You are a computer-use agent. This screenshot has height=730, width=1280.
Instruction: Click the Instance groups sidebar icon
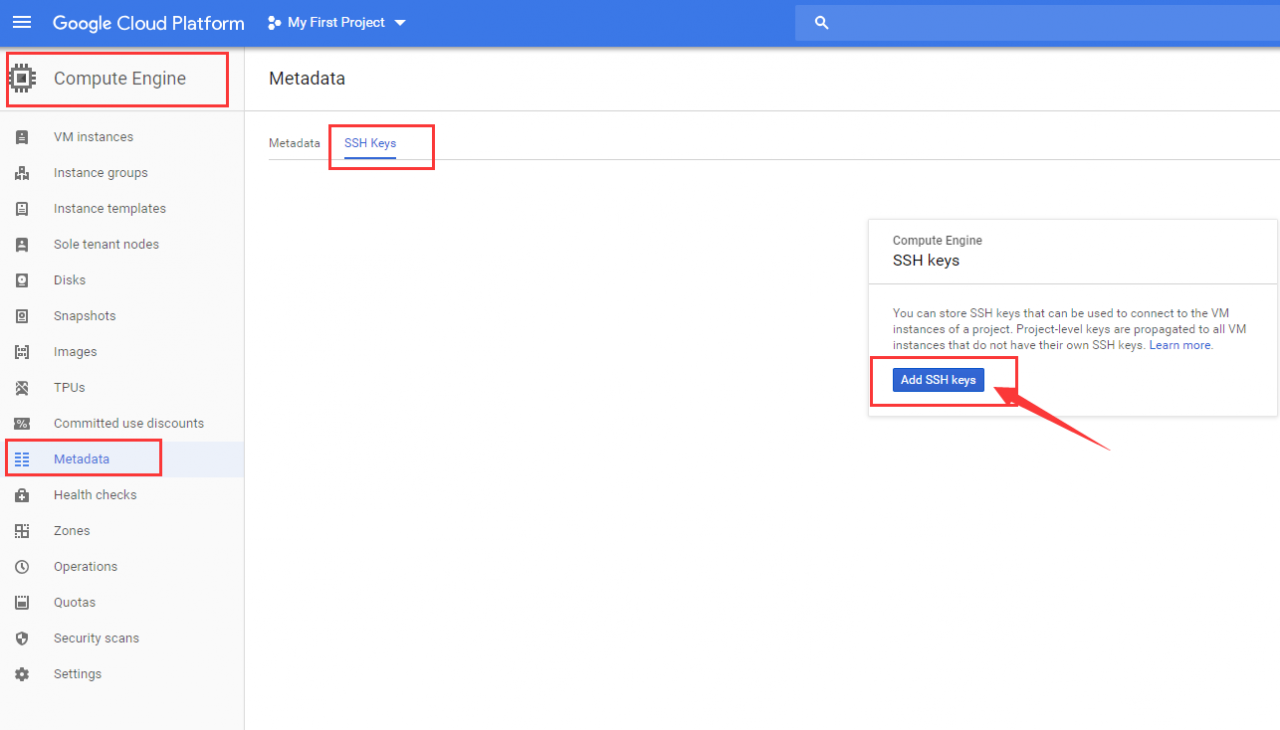click(22, 173)
